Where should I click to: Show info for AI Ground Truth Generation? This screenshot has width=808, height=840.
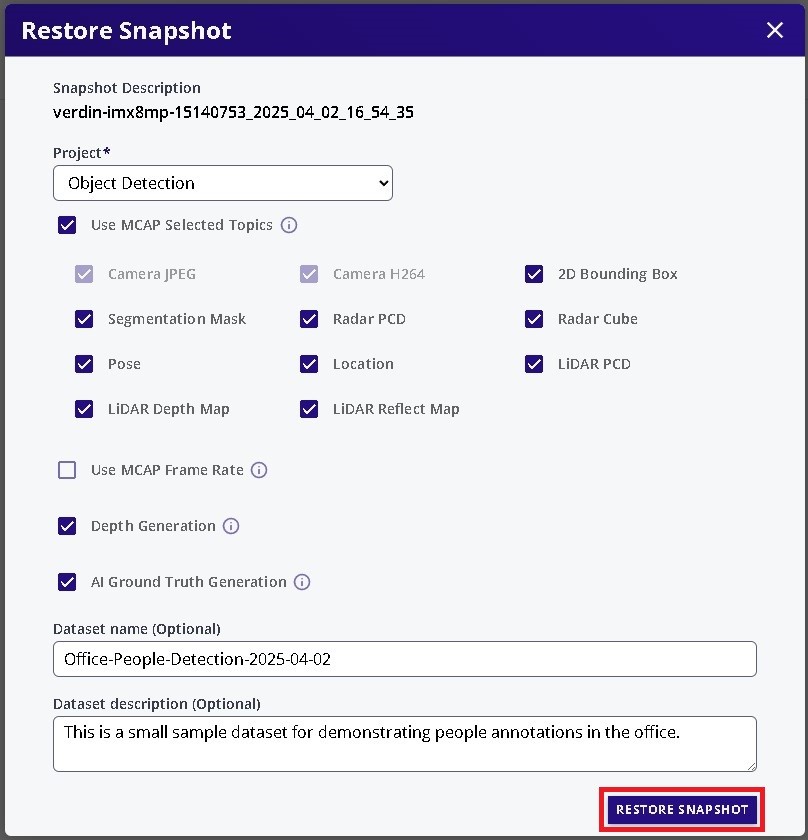click(x=302, y=582)
